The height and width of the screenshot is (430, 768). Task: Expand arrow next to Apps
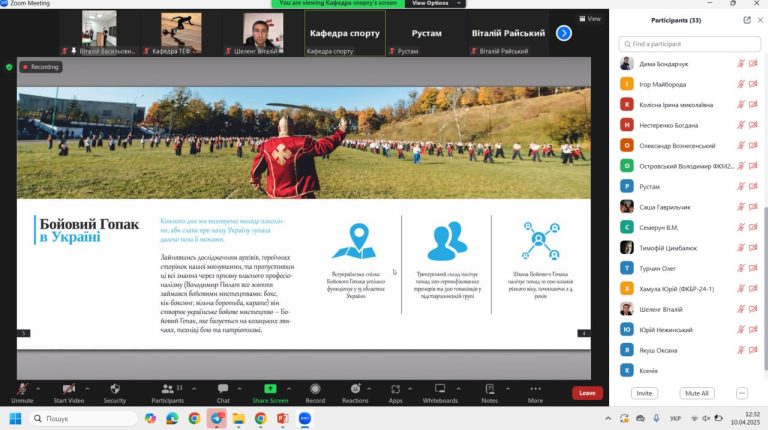[409, 389]
